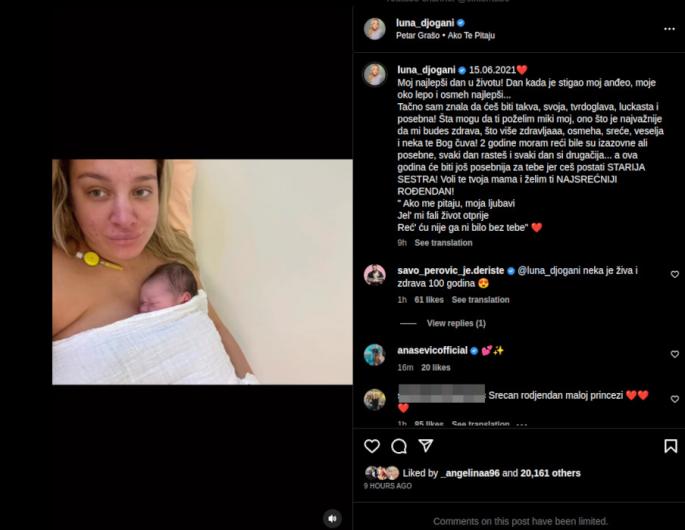685x530 pixels.
Task: Like the 'Srecan rodjendan maloj princezi' comment
Action: pyautogui.click(x=675, y=399)
